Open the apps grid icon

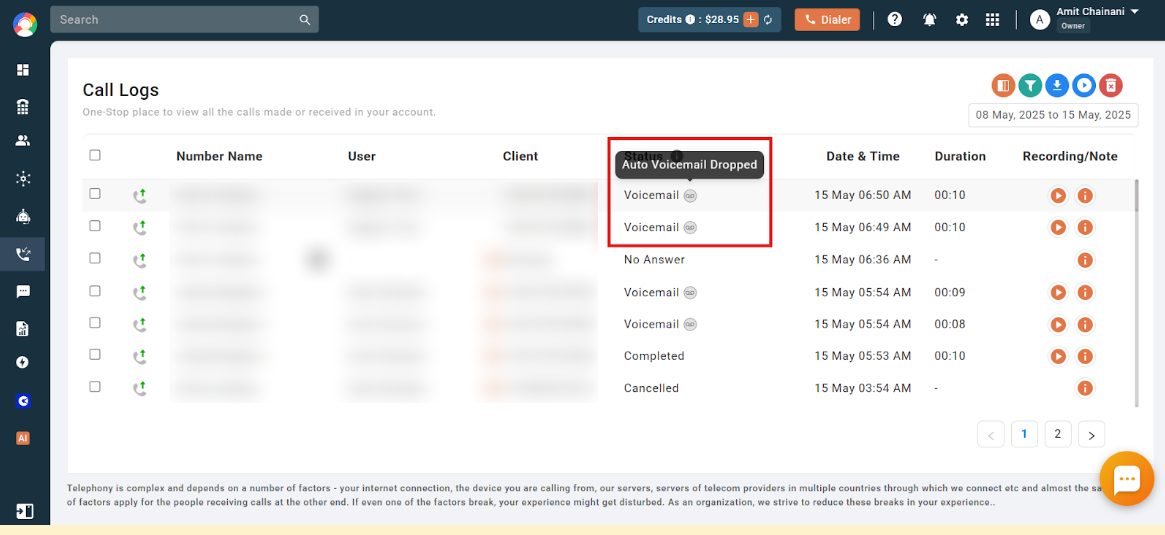[x=993, y=20]
